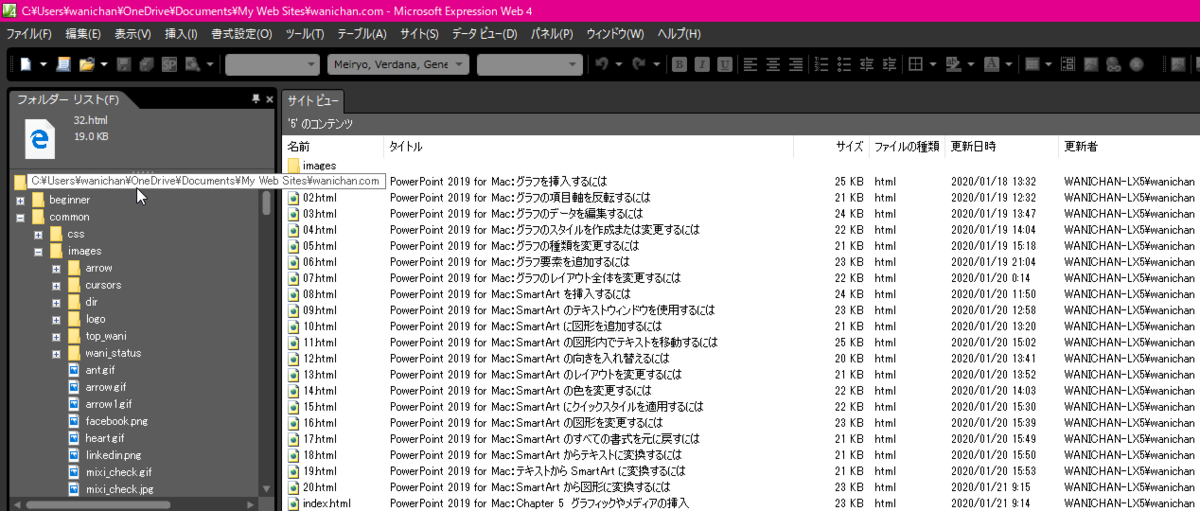Close the Folder List panel with its X
Viewport: 1200px width, 511px height.
(268, 99)
